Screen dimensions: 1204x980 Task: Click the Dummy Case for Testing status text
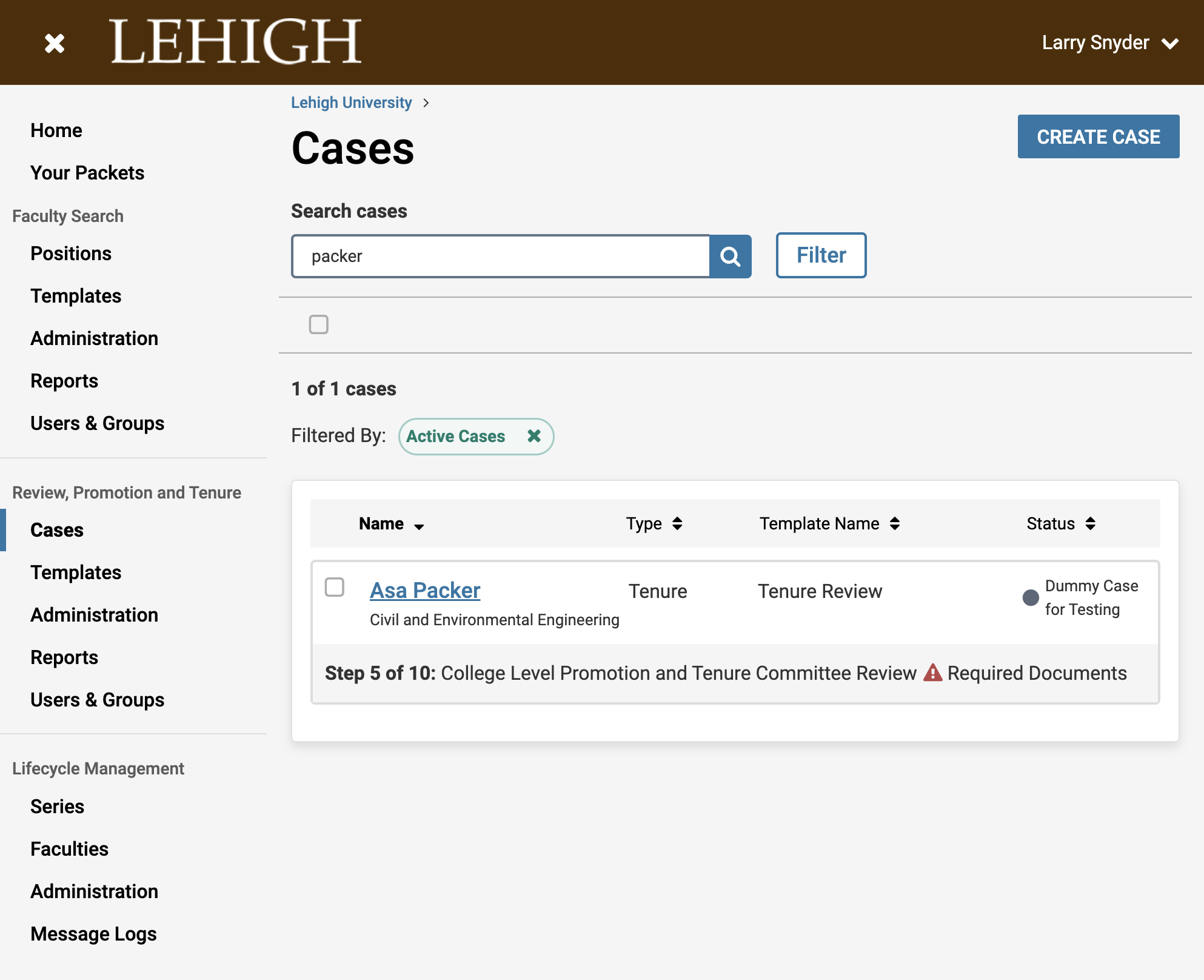[1091, 597]
